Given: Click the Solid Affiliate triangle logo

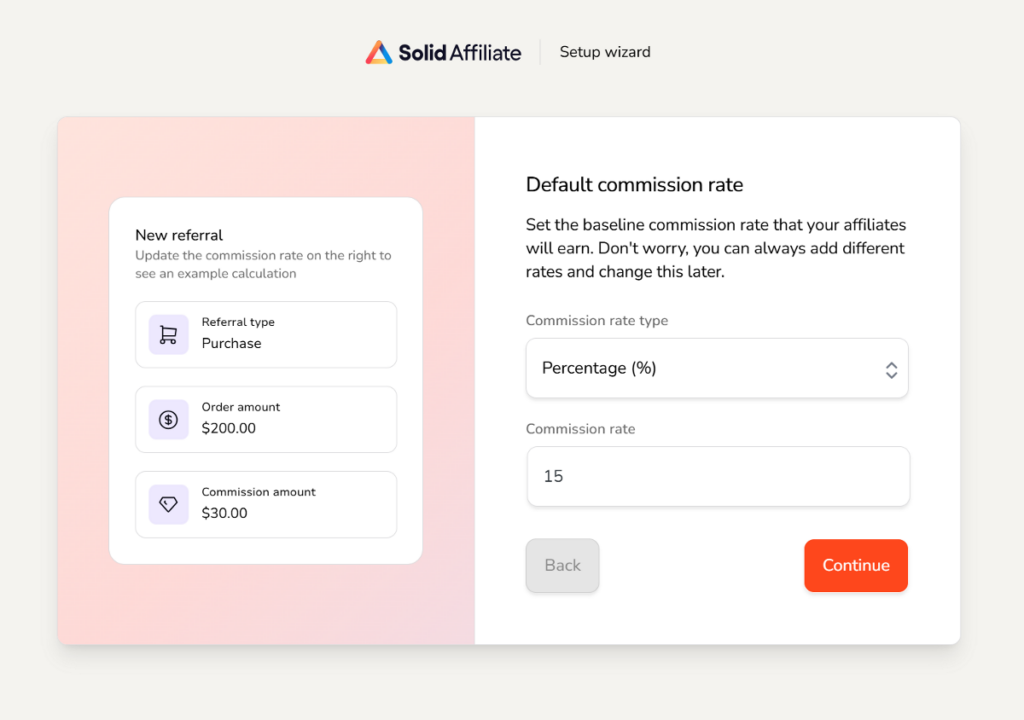Looking at the screenshot, I should click(x=378, y=51).
